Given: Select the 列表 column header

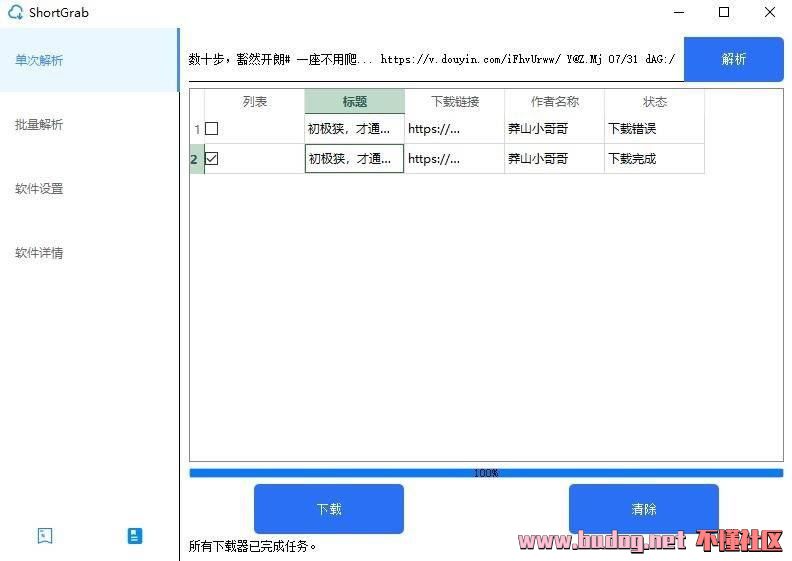Looking at the screenshot, I should (254, 101).
